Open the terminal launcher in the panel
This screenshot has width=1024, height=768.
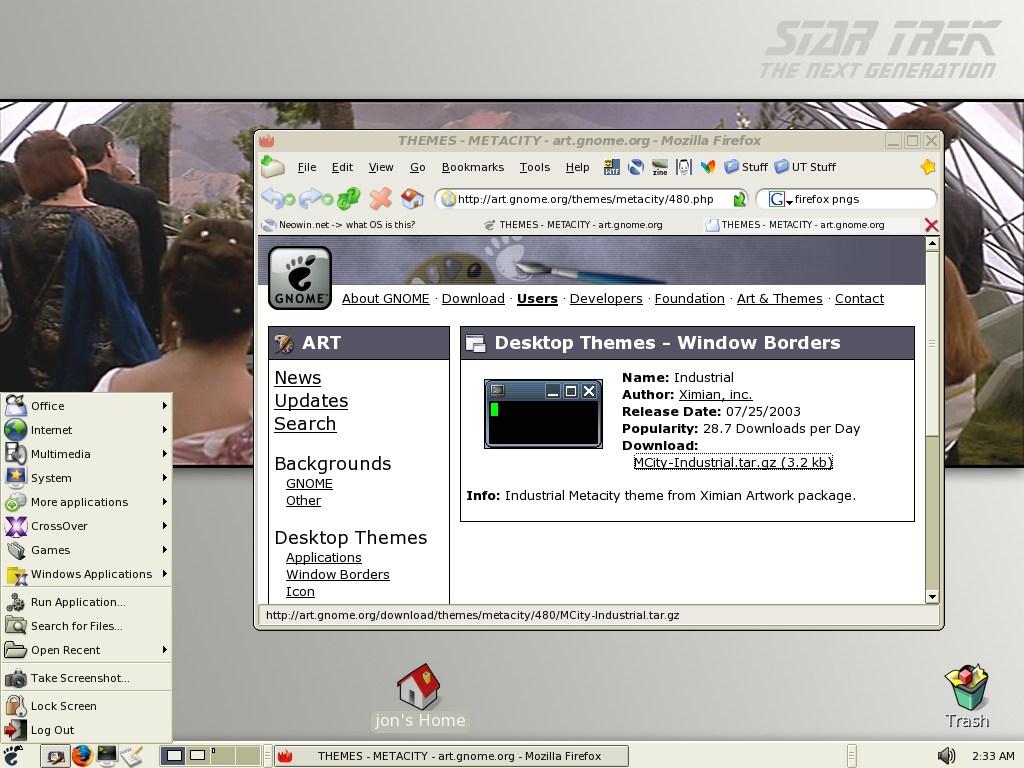[107, 755]
